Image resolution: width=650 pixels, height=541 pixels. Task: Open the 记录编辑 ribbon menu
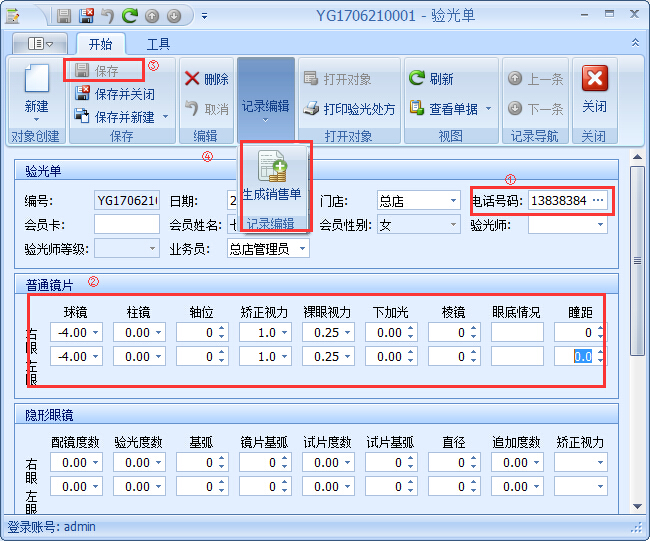click(266, 99)
